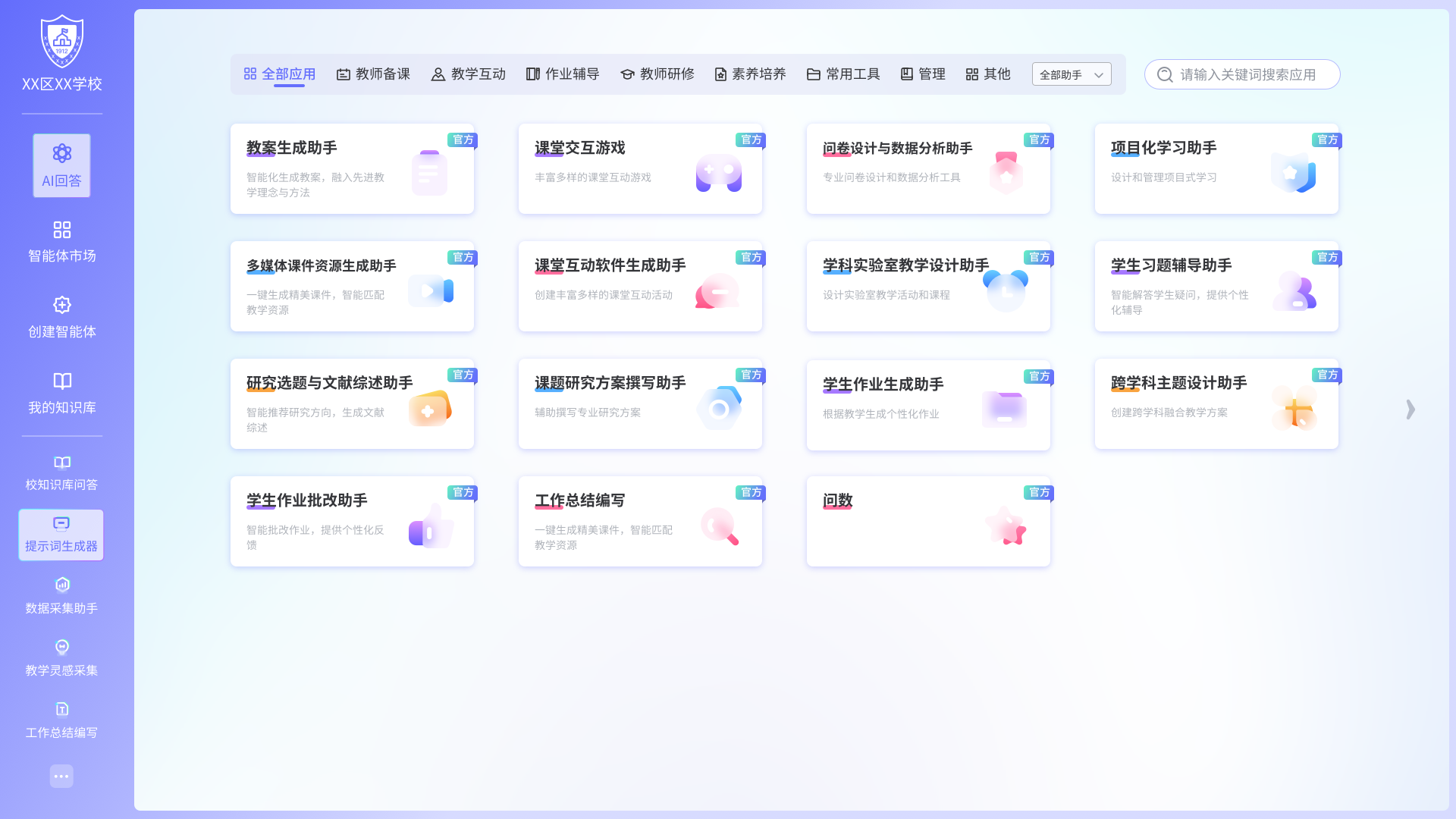This screenshot has height=819, width=1456.
Task: Switch to the 作业辅导 tab
Action: click(563, 74)
